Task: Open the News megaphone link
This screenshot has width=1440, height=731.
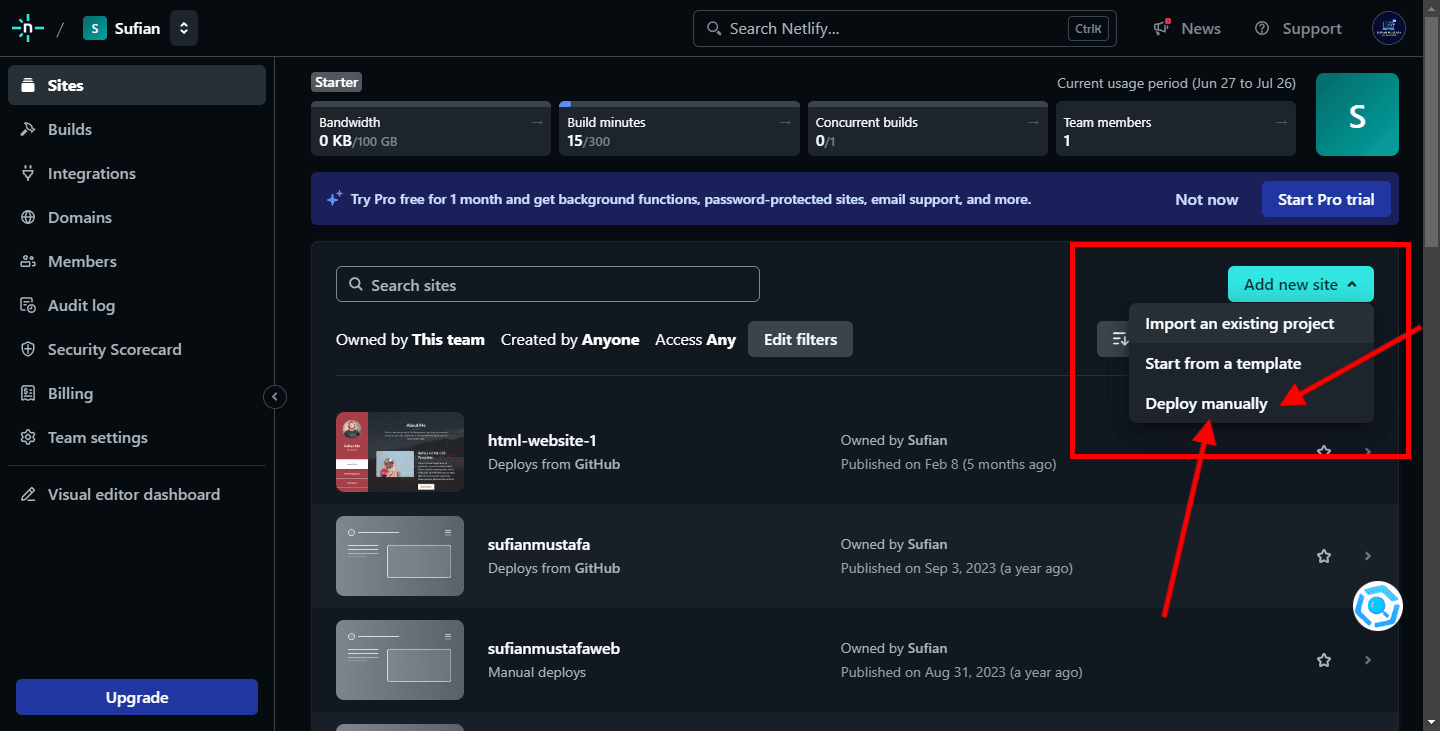Action: [x=1187, y=28]
